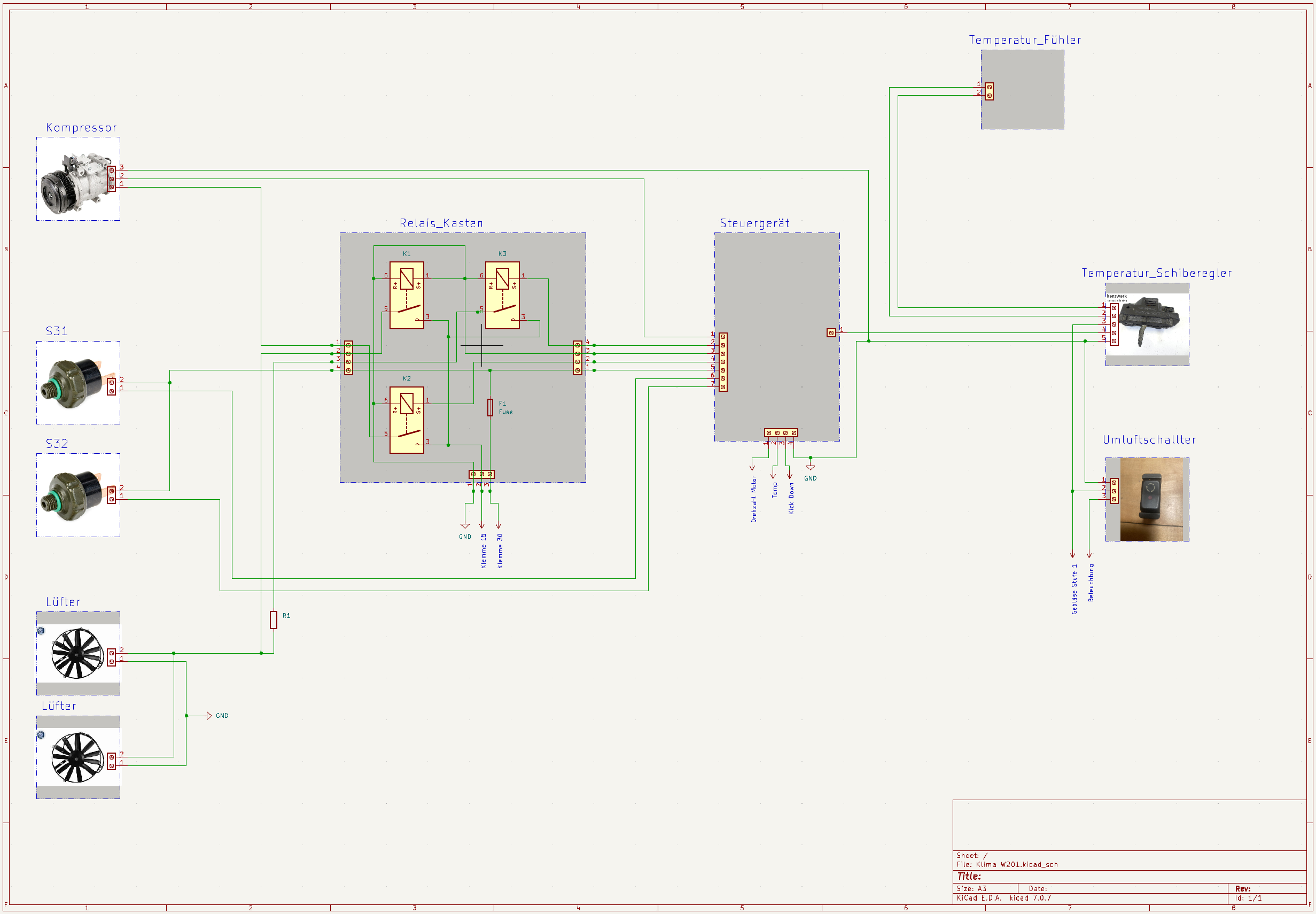Select the Klemme 30 net label
Viewport: 1316px width, 914px height.
500,551
